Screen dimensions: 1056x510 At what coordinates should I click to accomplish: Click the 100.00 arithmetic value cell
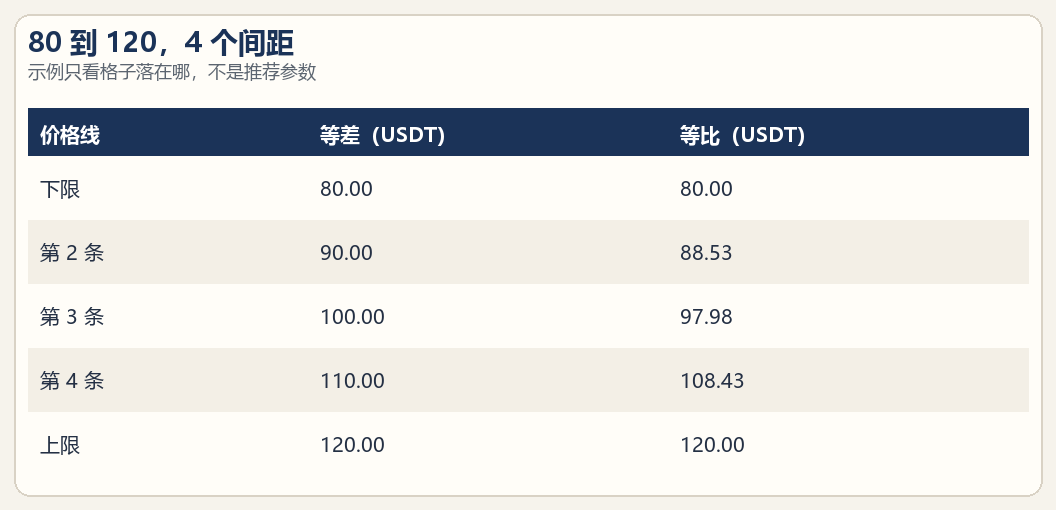click(x=352, y=317)
